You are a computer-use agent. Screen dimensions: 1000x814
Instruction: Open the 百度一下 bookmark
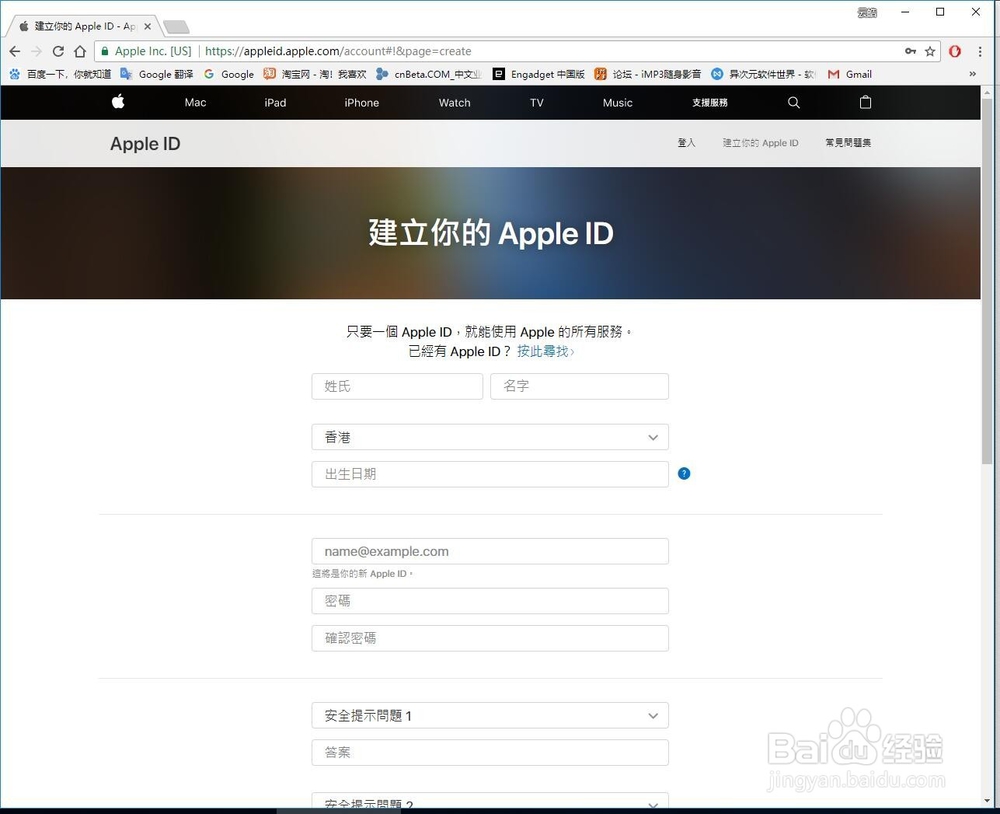coord(60,74)
